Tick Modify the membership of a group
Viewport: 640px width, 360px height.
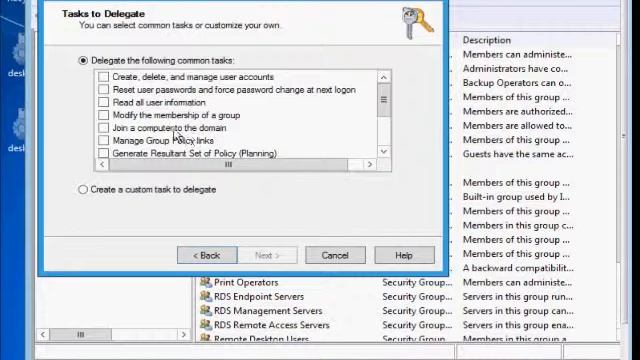tap(104, 115)
